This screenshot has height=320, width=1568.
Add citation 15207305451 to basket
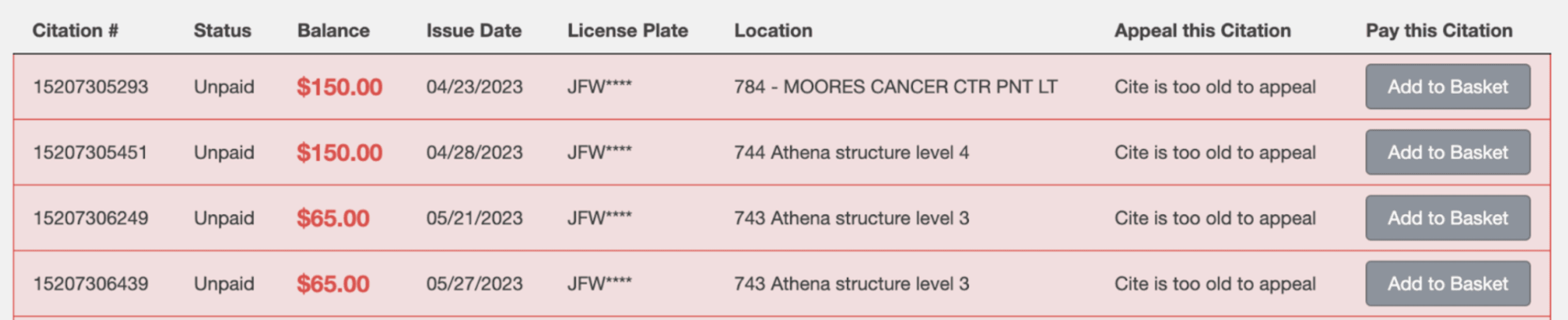pos(1447,152)
